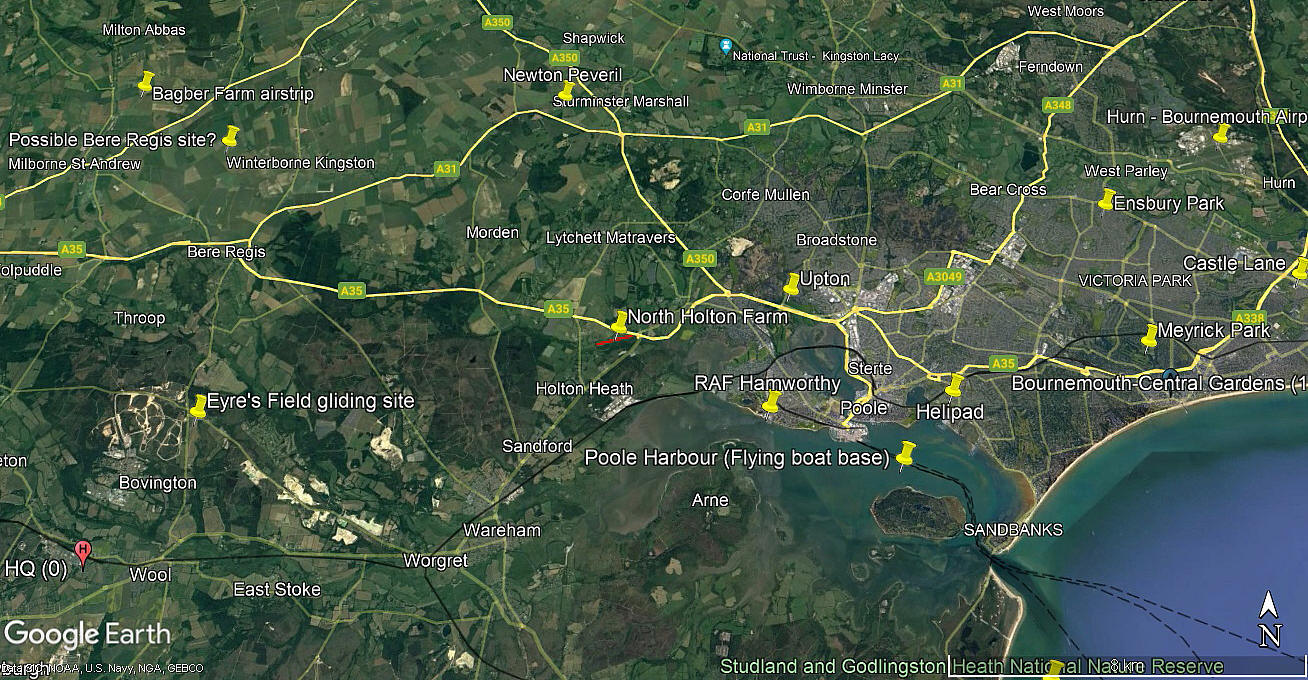Click the Helipad yellow pushpin

click(953, 385)
